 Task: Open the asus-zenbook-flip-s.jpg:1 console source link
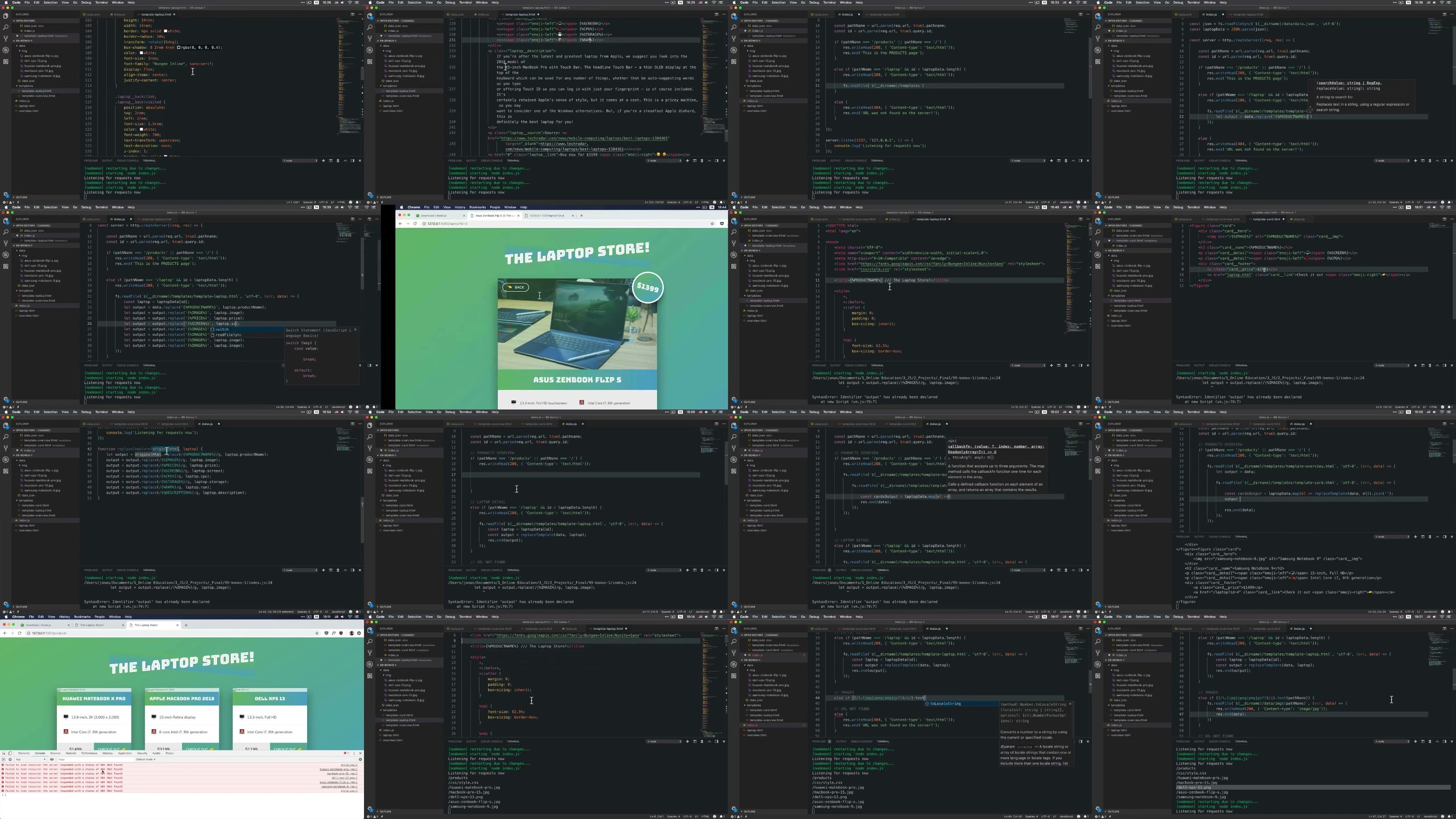point(339,782)
